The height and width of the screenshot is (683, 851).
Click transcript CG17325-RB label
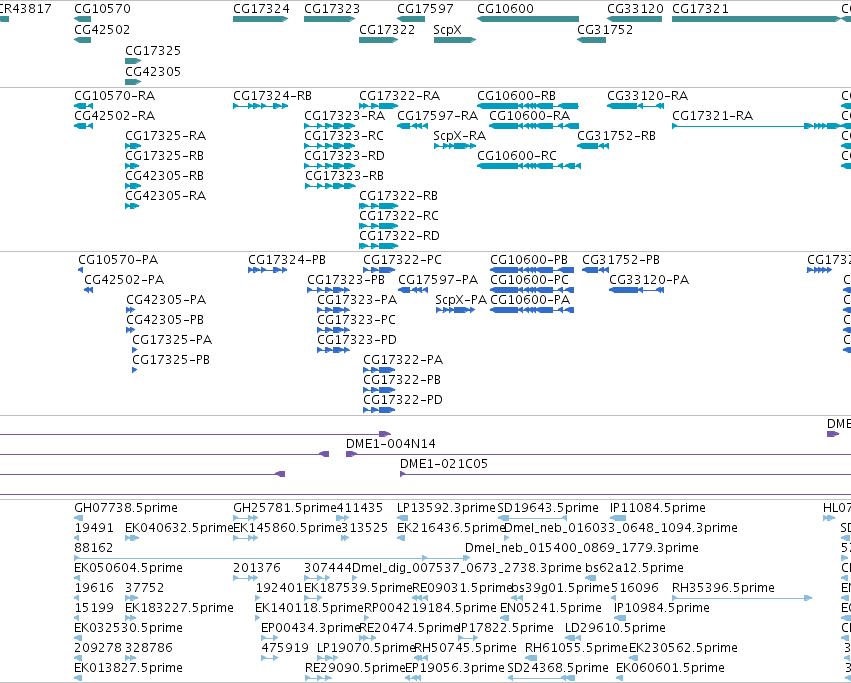(164, 156)
